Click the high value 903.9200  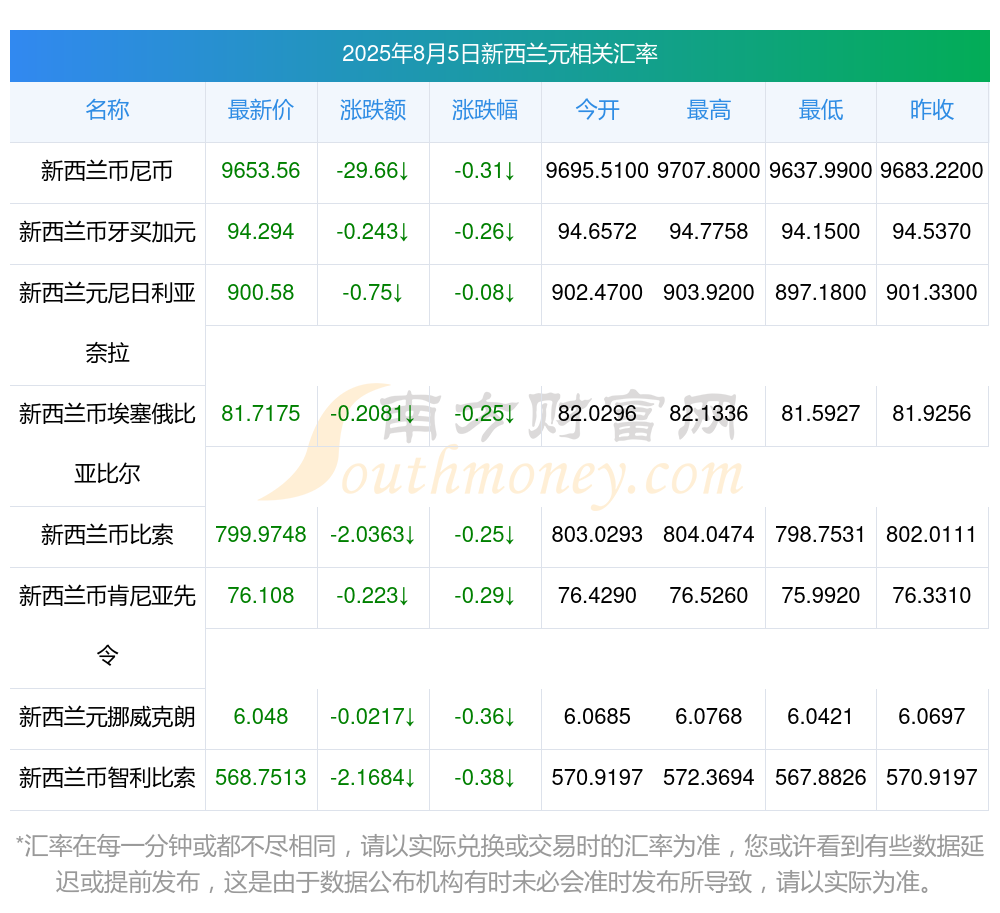pyautogui.click(x=709, y=293)
